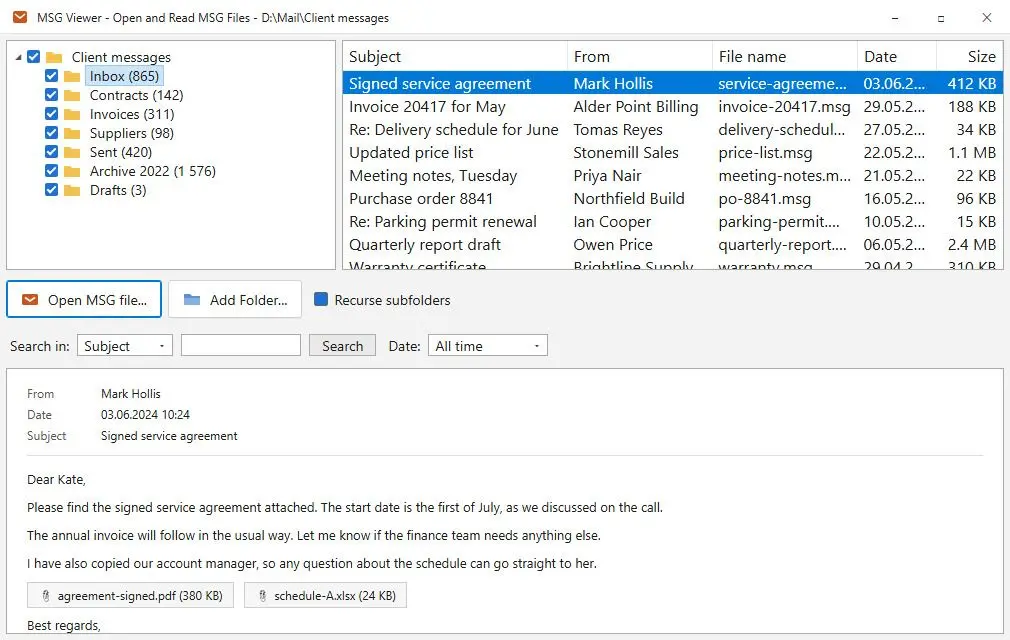
Task: Open the agreement-signed.pdf attachment
Action: click(131, 596)
